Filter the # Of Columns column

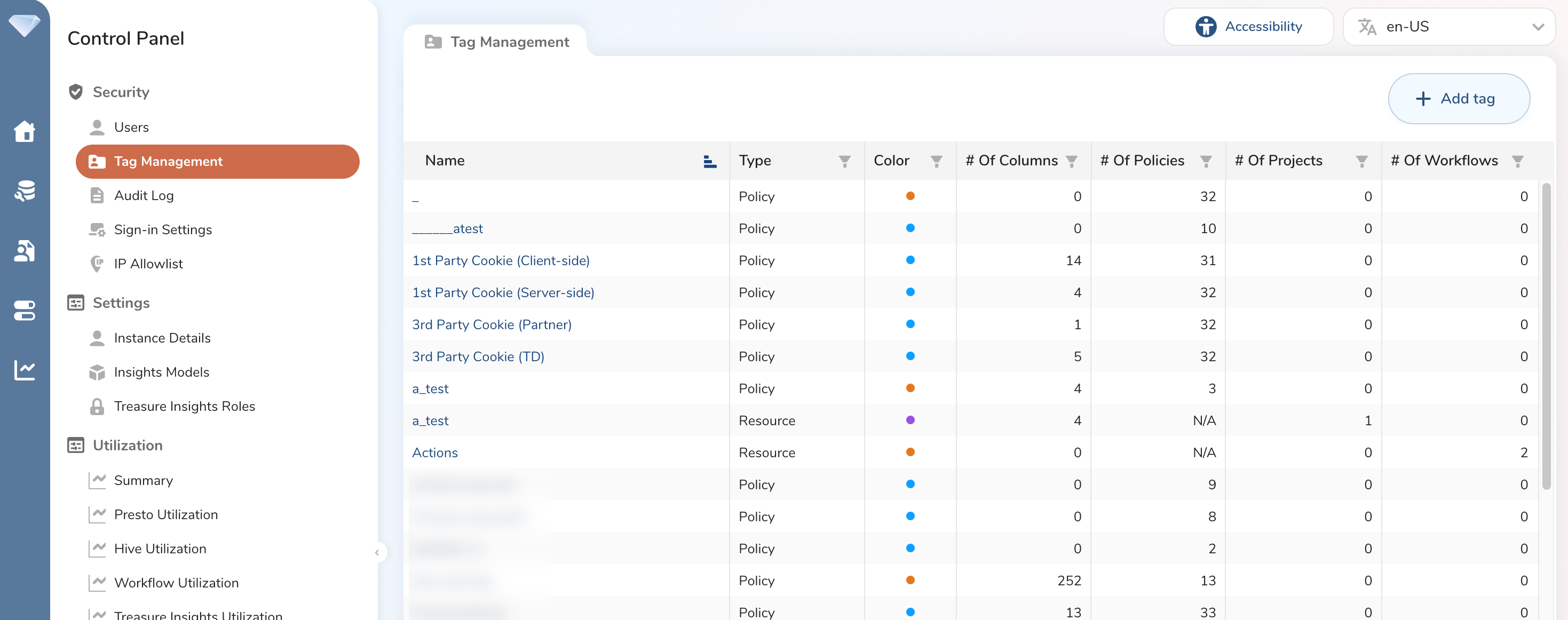coord(1071,161)
